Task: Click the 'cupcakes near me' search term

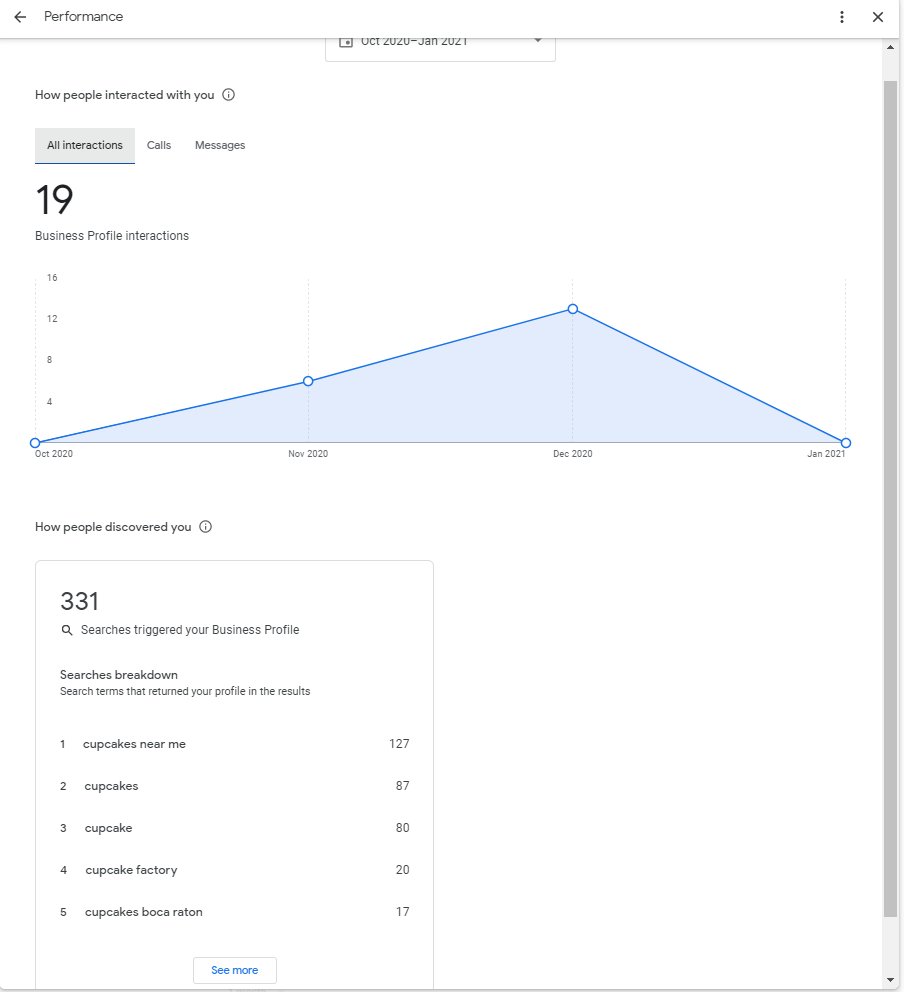Action: coord(134,744)
